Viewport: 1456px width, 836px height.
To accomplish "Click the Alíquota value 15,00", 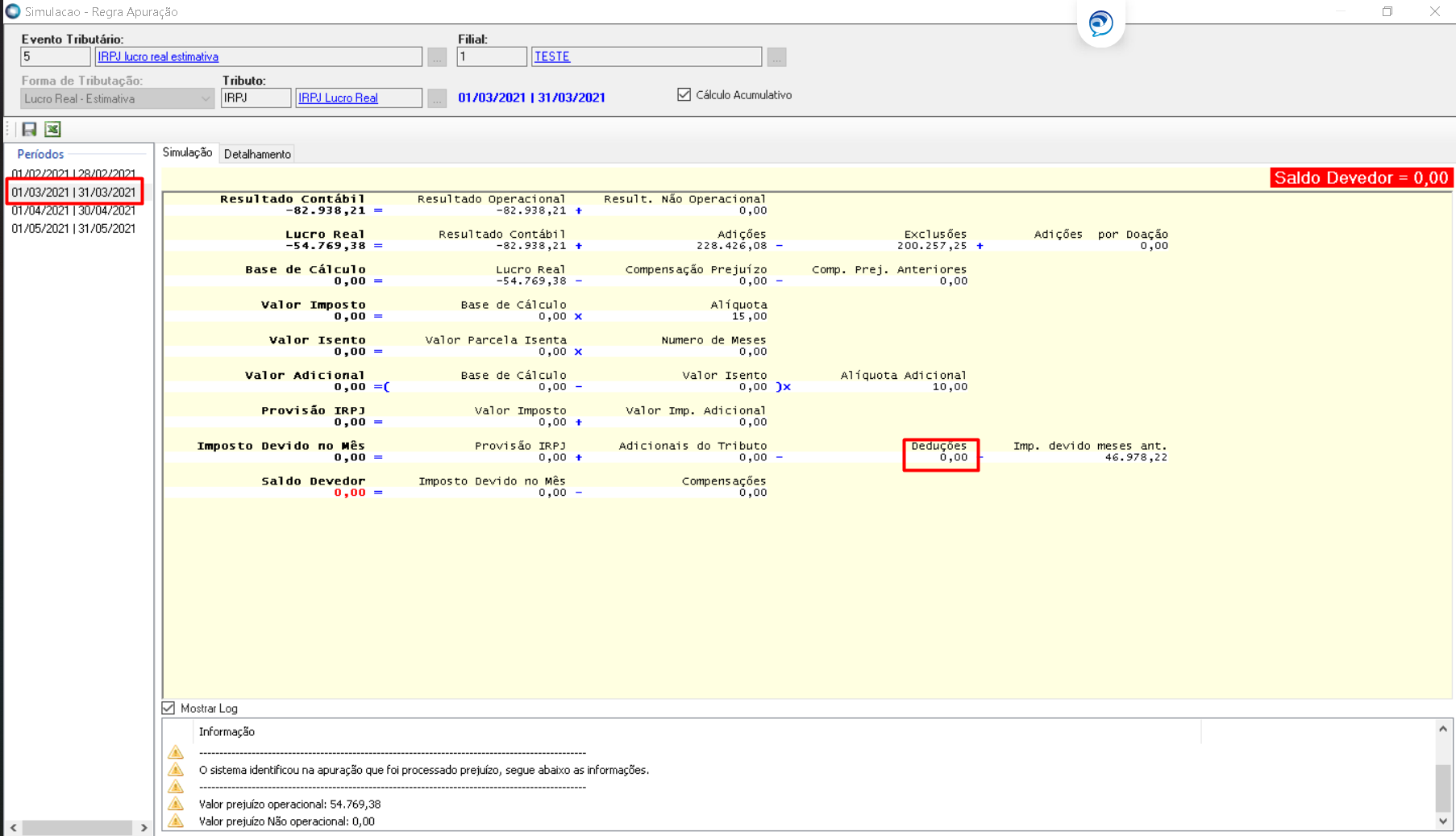I will click(x=749, y=316).
